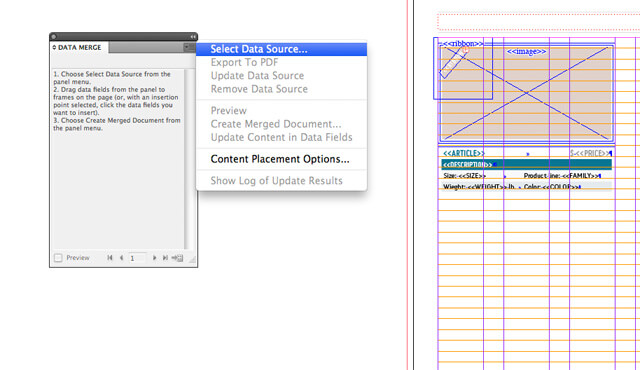640x370 pixels.
Task: Toggle the Preview checkbox in Data Merge panel
Action: click(58, 258)
